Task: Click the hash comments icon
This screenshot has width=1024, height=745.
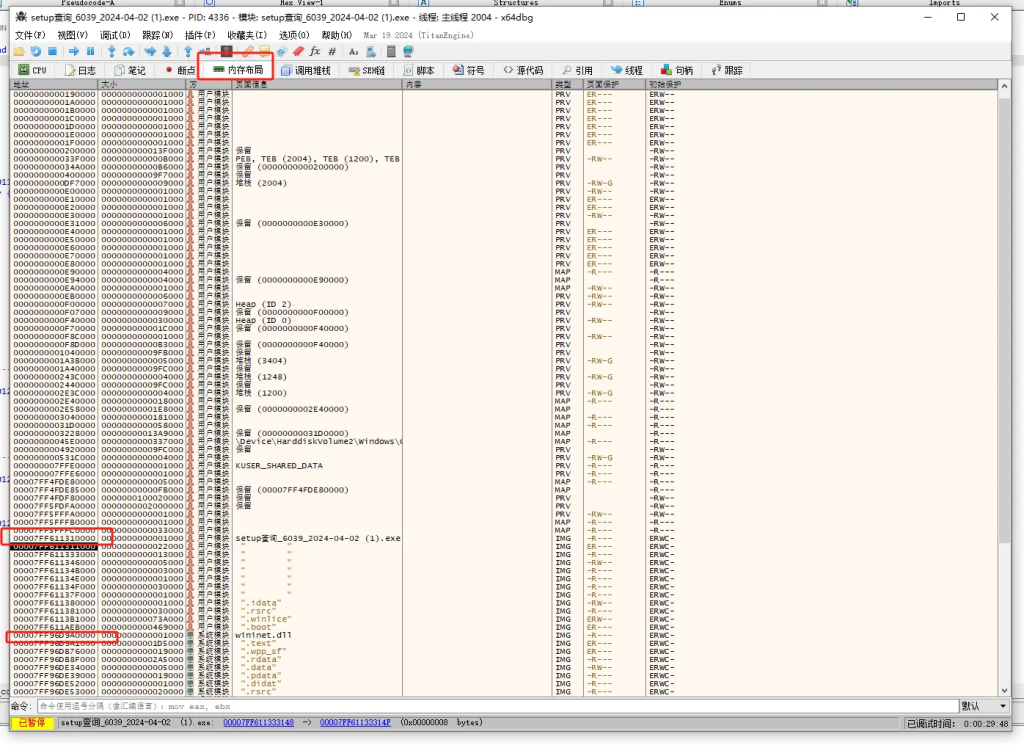Action: click(x=332, y=51)
